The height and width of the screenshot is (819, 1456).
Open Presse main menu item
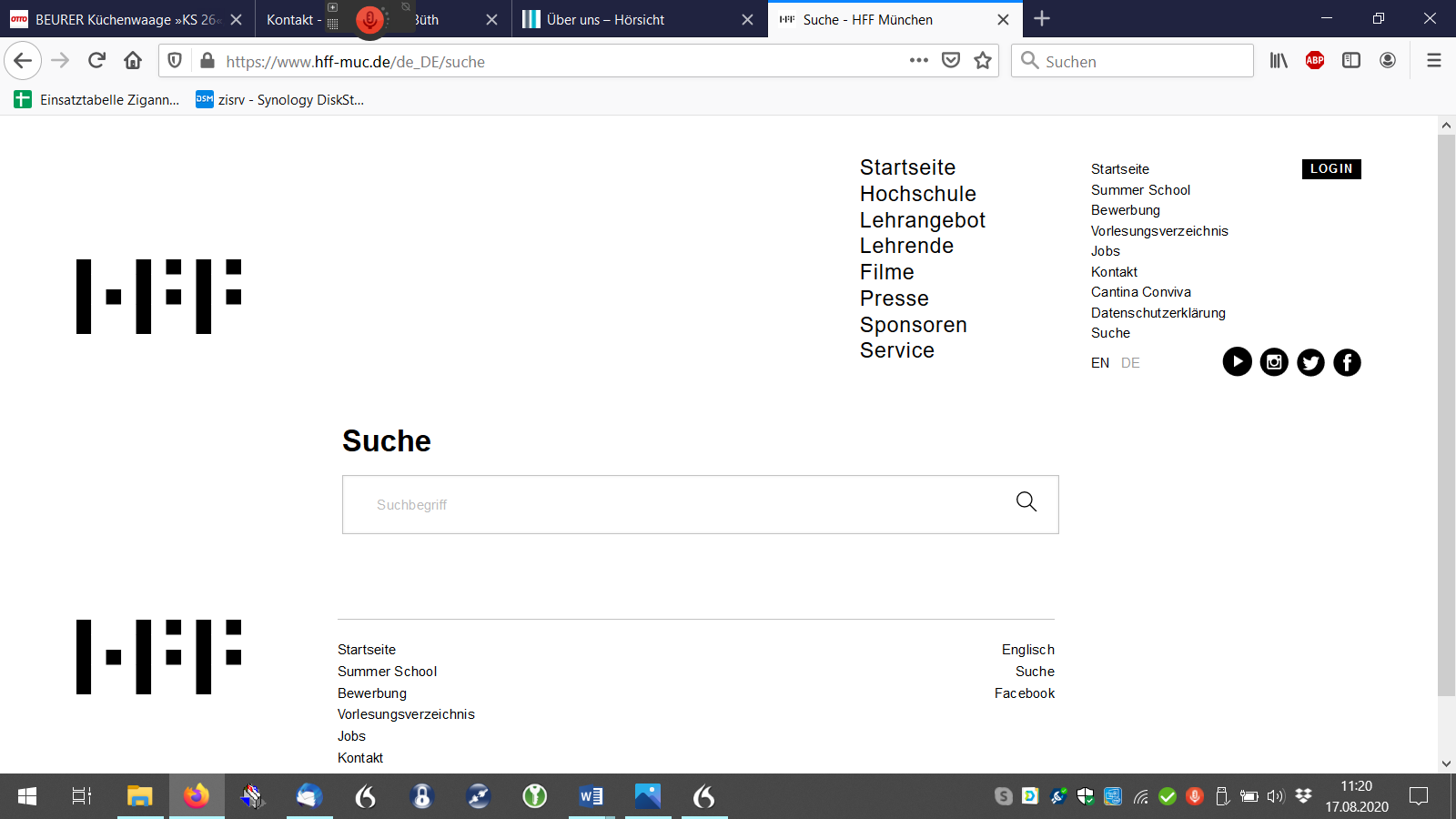click(x=895, y=298)
